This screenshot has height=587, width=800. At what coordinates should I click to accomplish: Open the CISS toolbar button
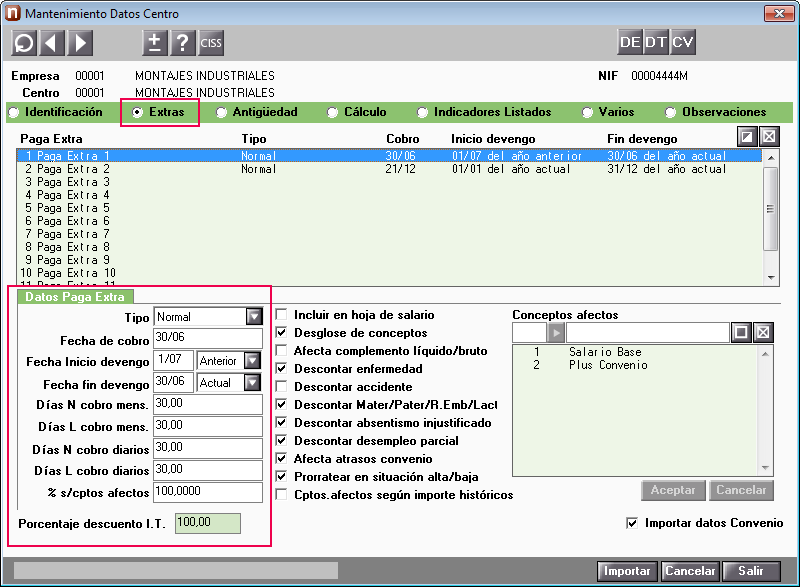(x=211, y=42)
